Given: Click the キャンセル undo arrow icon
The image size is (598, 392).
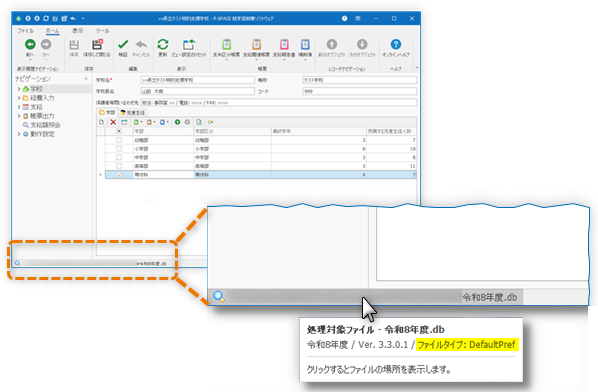Looking at the screenshot, I should tap(141, 44).
